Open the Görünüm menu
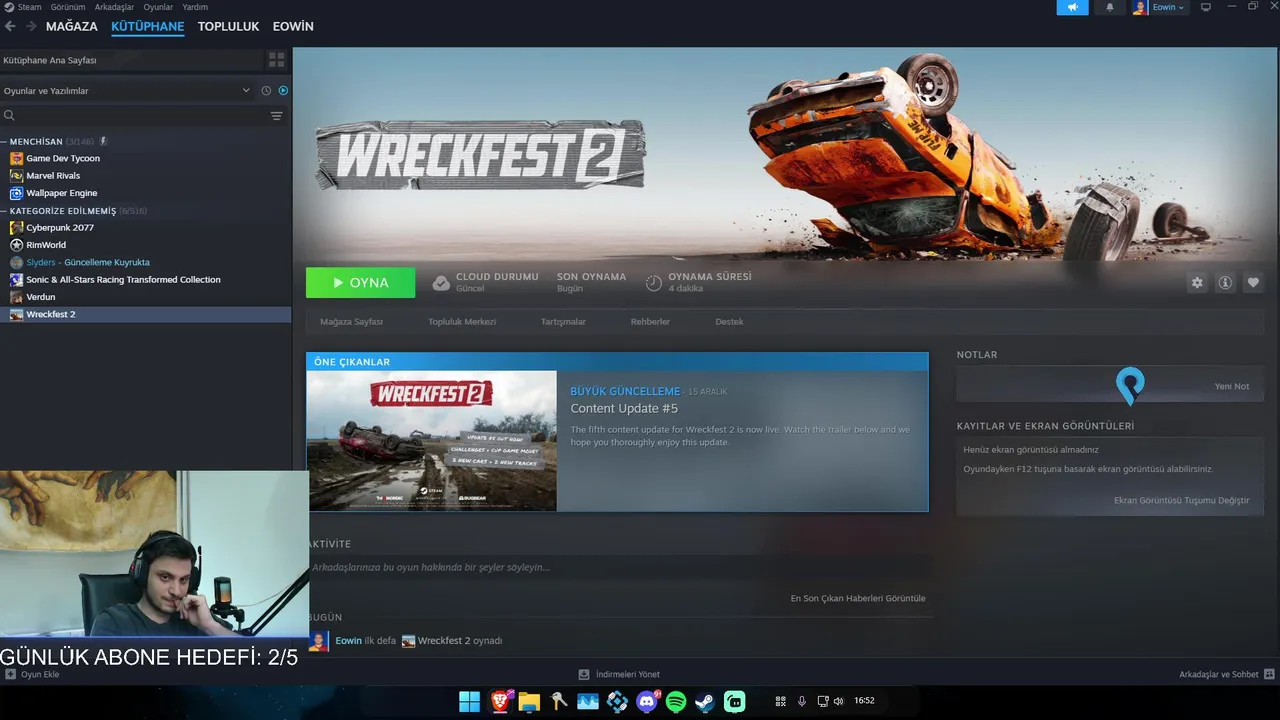1280x720 pixels. point(68,7)
